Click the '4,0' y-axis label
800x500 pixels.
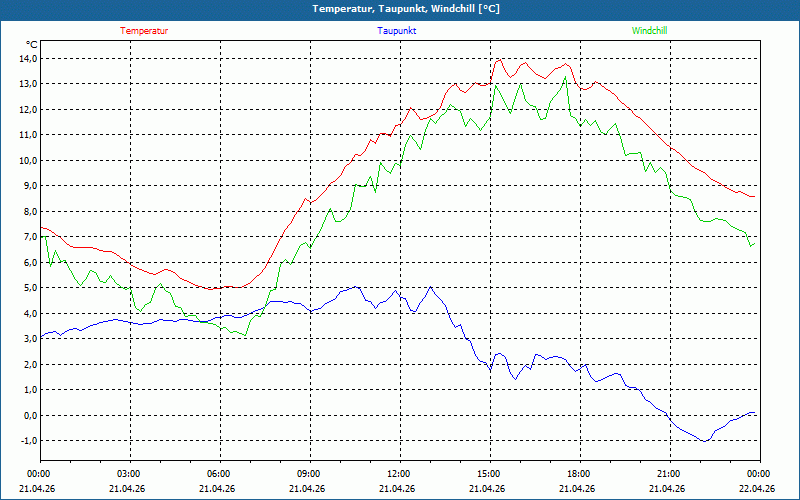(31, 314)
